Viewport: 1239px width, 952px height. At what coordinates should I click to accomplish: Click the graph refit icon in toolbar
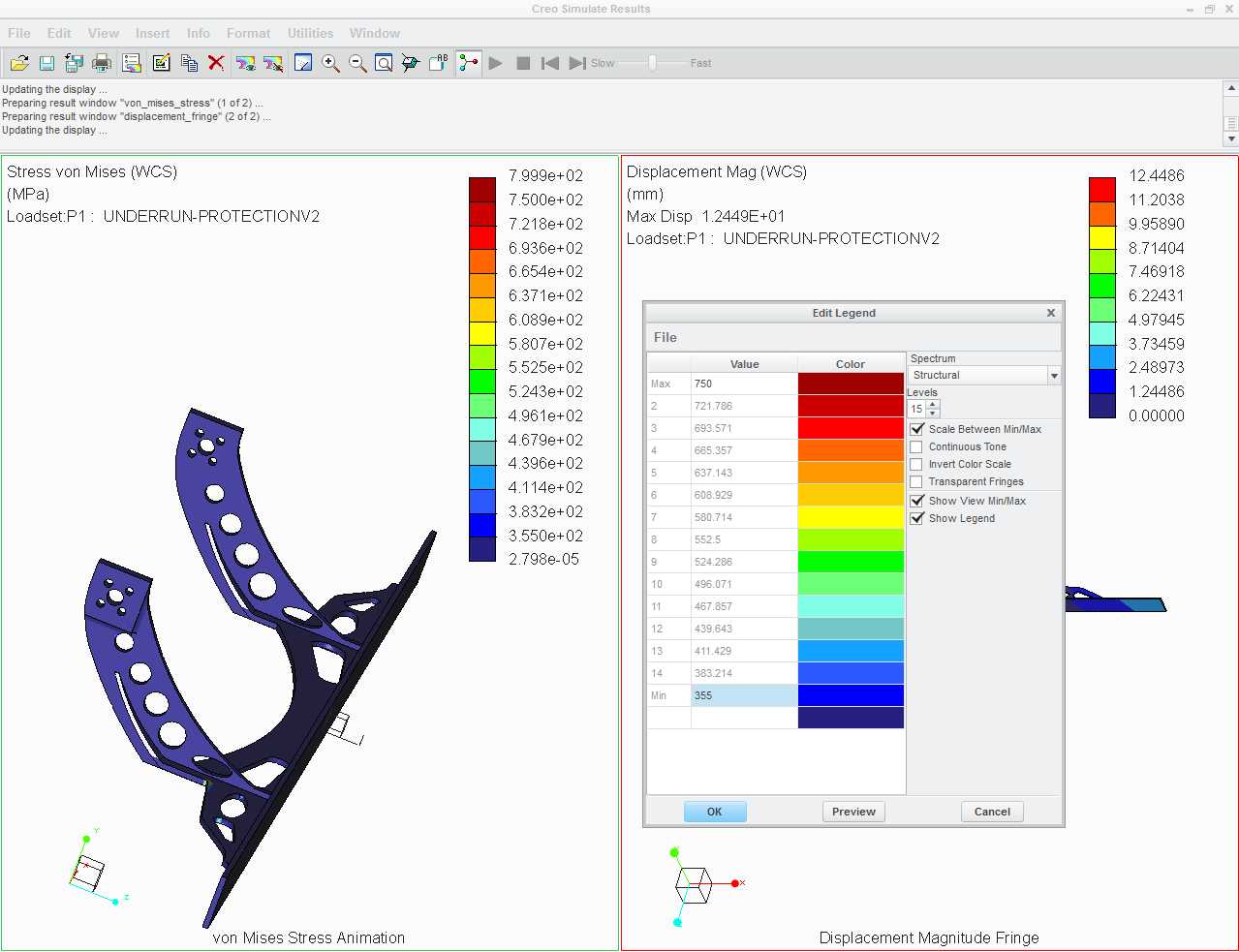303,63
